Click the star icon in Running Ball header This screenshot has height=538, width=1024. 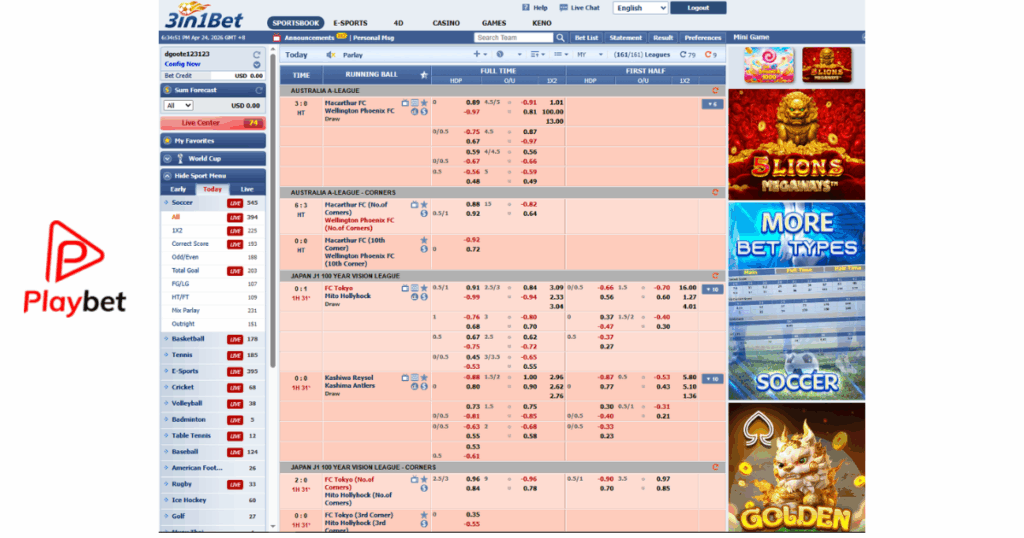pyautogui.click(x=424, y=75)
